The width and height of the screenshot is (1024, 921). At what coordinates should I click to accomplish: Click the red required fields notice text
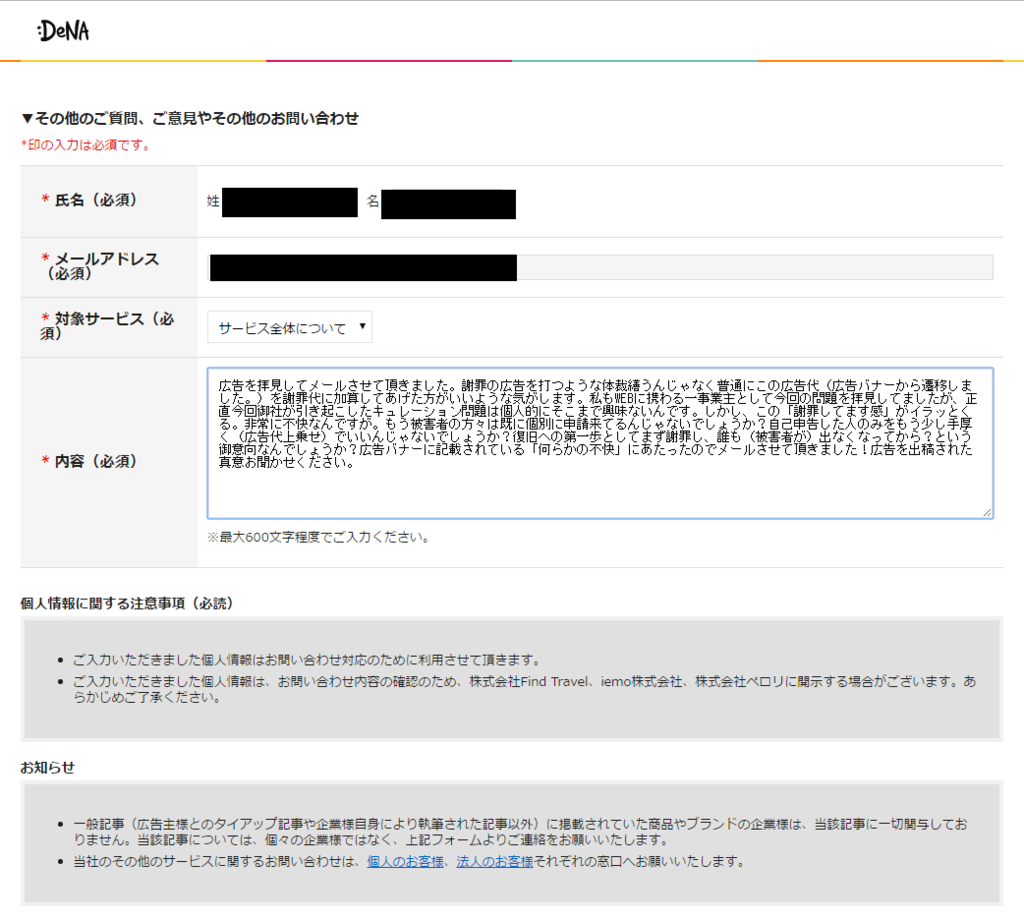click(85, 144)
